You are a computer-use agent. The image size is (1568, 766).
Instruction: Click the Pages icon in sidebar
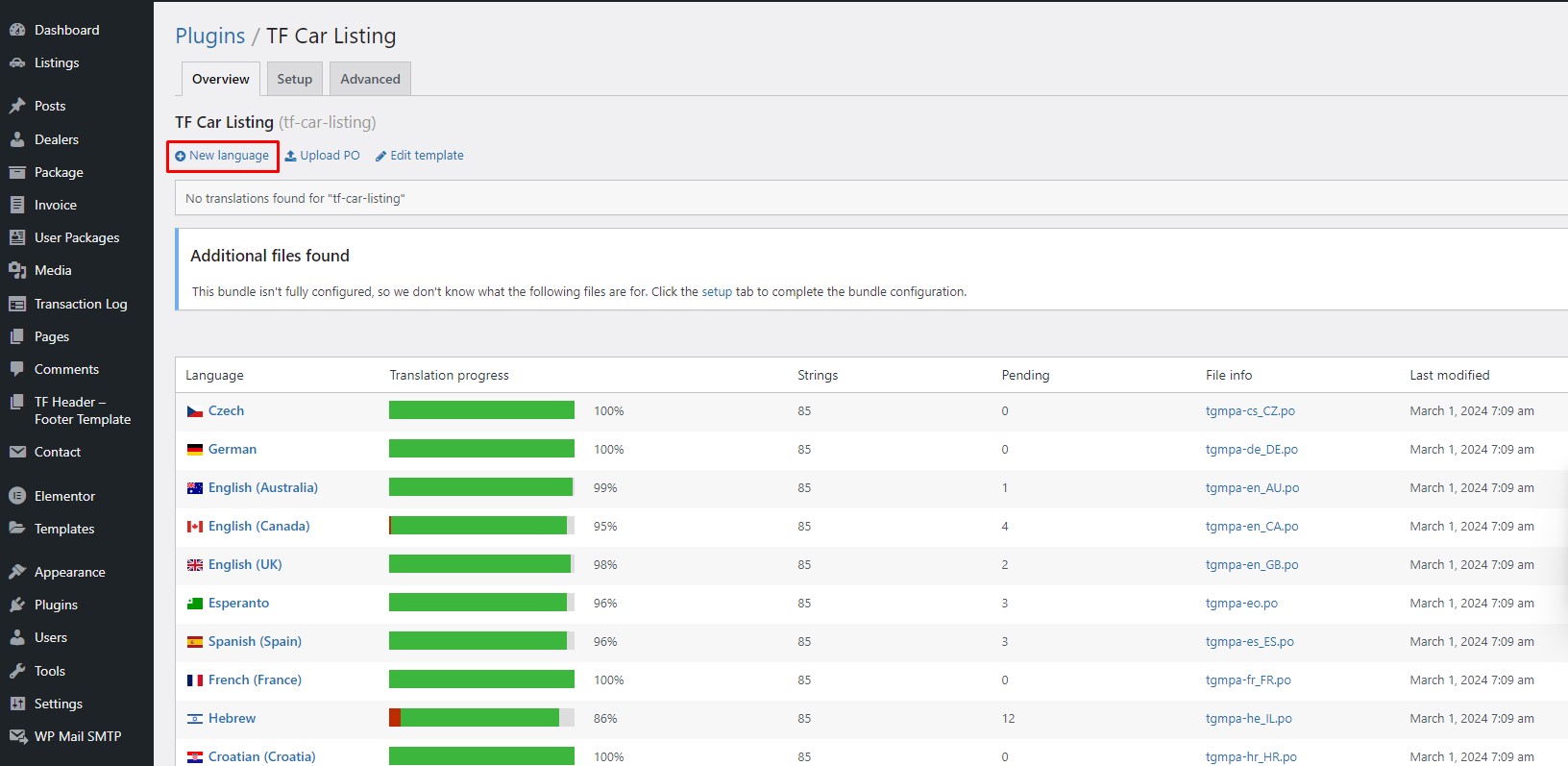coord(17,336)
